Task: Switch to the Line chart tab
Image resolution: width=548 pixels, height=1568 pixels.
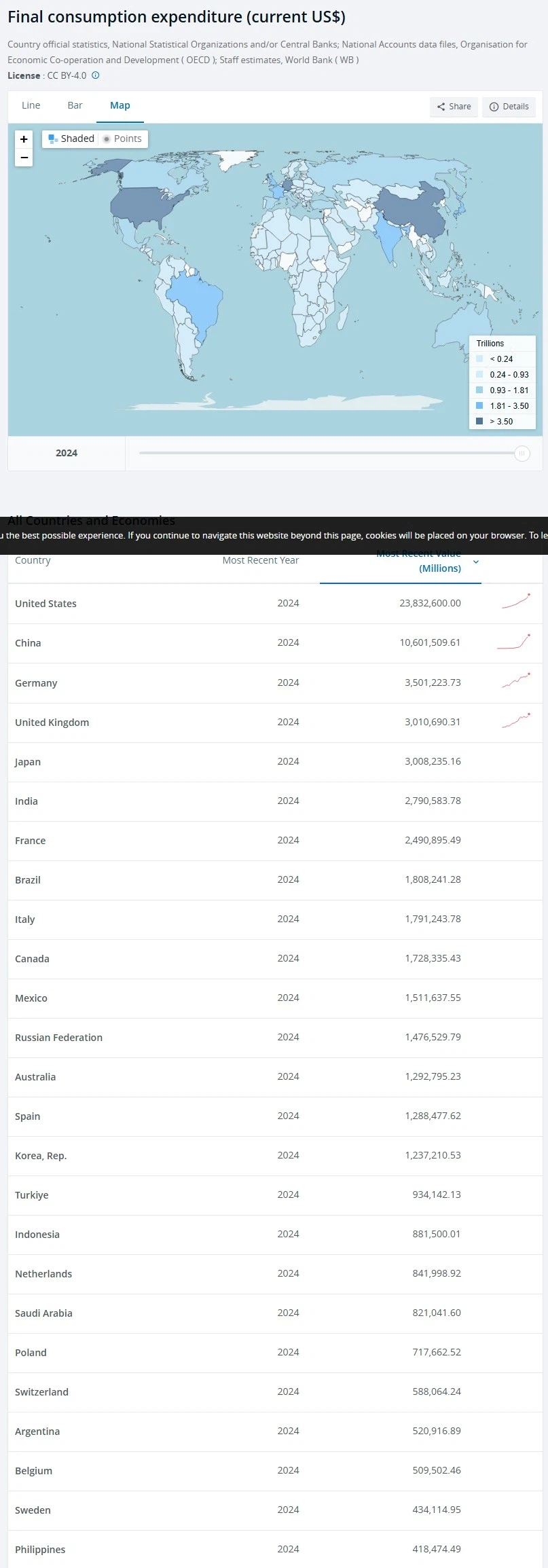Action: 31,105
